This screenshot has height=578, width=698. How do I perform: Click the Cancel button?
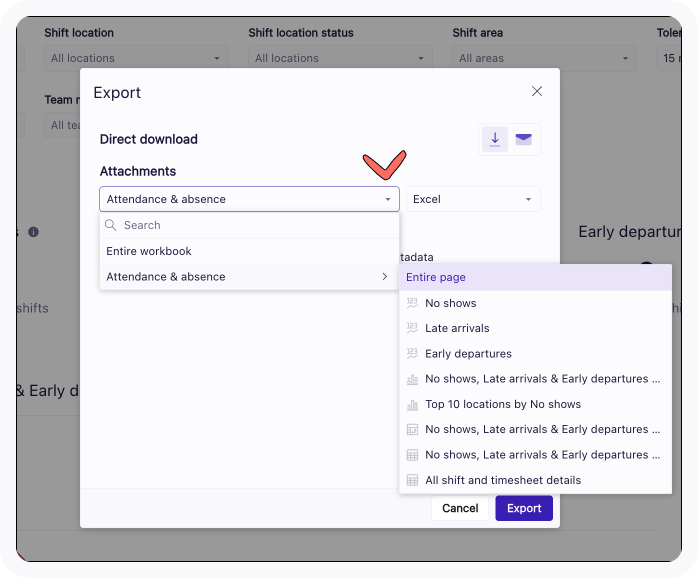(460, 508)
